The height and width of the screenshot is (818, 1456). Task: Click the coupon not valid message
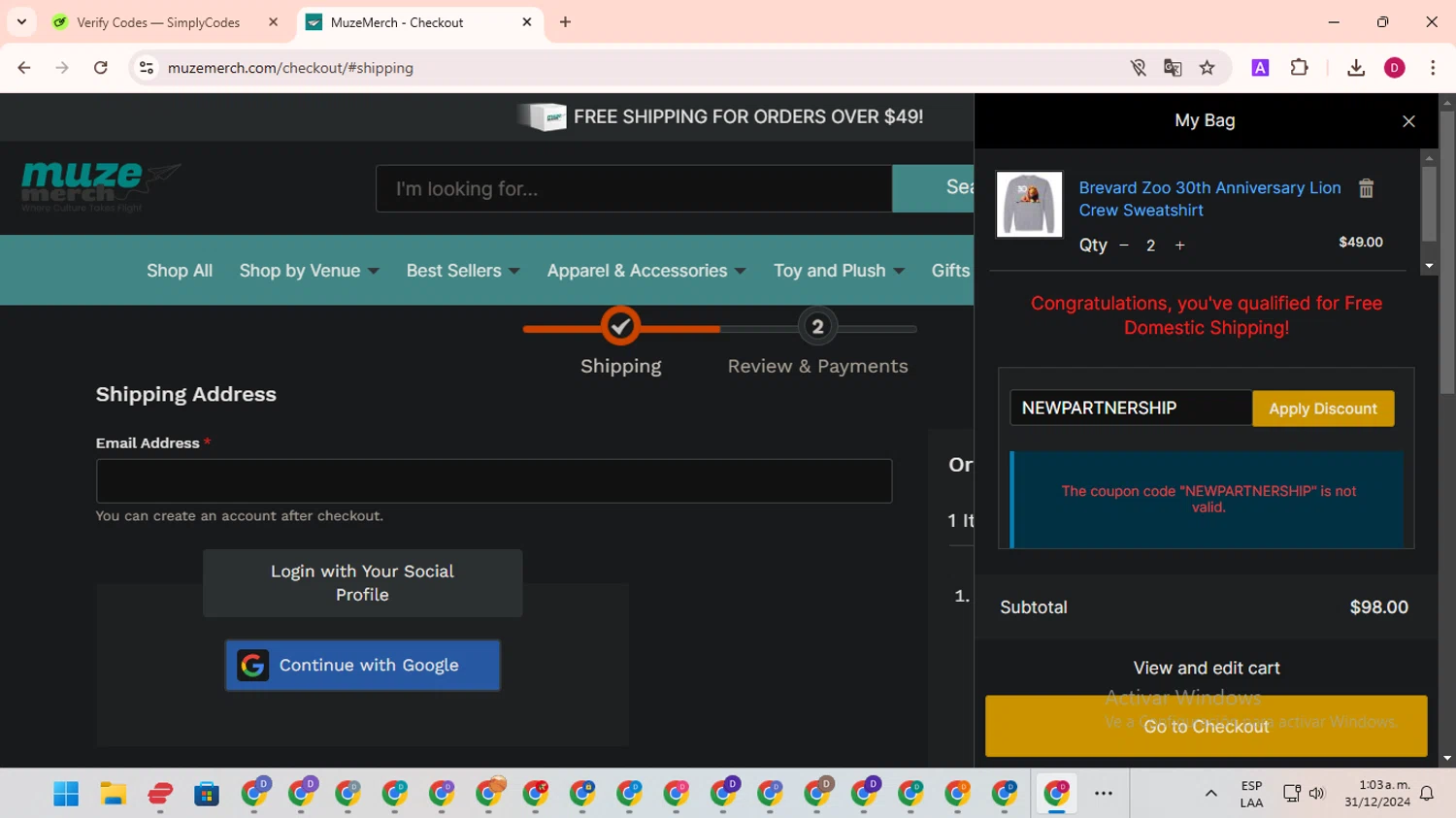pyautogui.click(x=1208, y=499)
